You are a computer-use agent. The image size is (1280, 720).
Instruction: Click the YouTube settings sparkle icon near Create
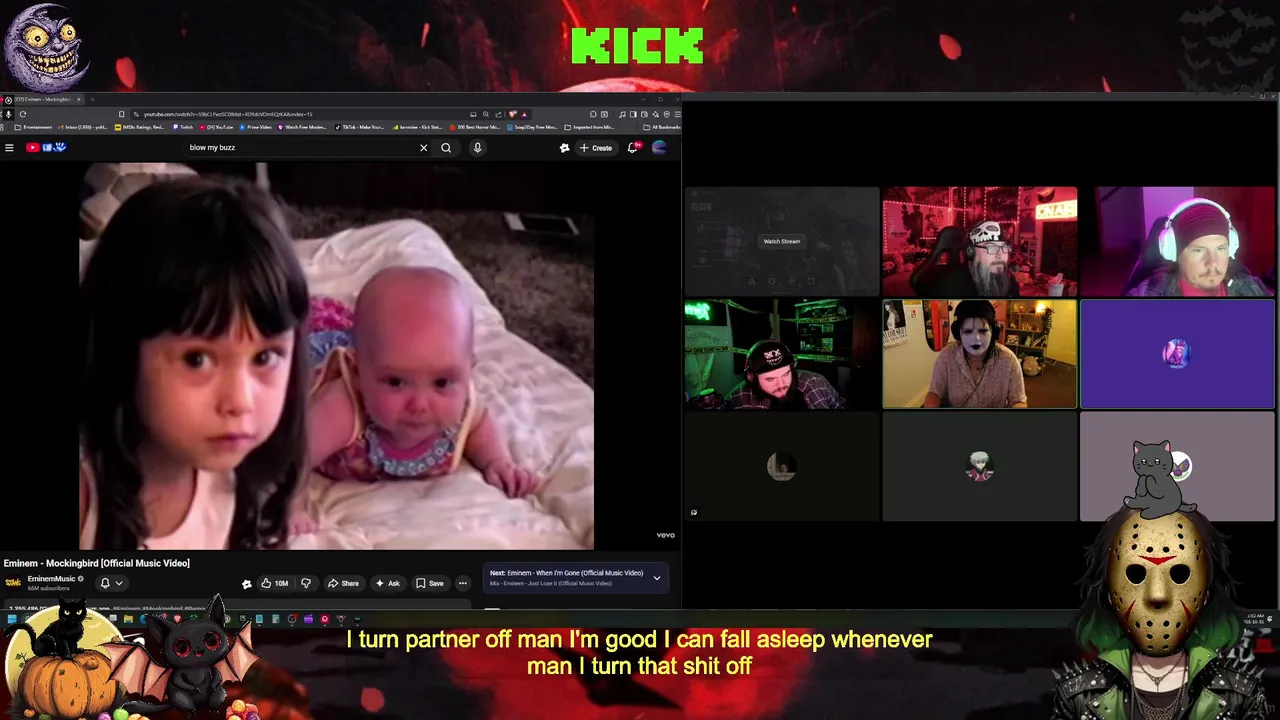click(x=564, y=148)
